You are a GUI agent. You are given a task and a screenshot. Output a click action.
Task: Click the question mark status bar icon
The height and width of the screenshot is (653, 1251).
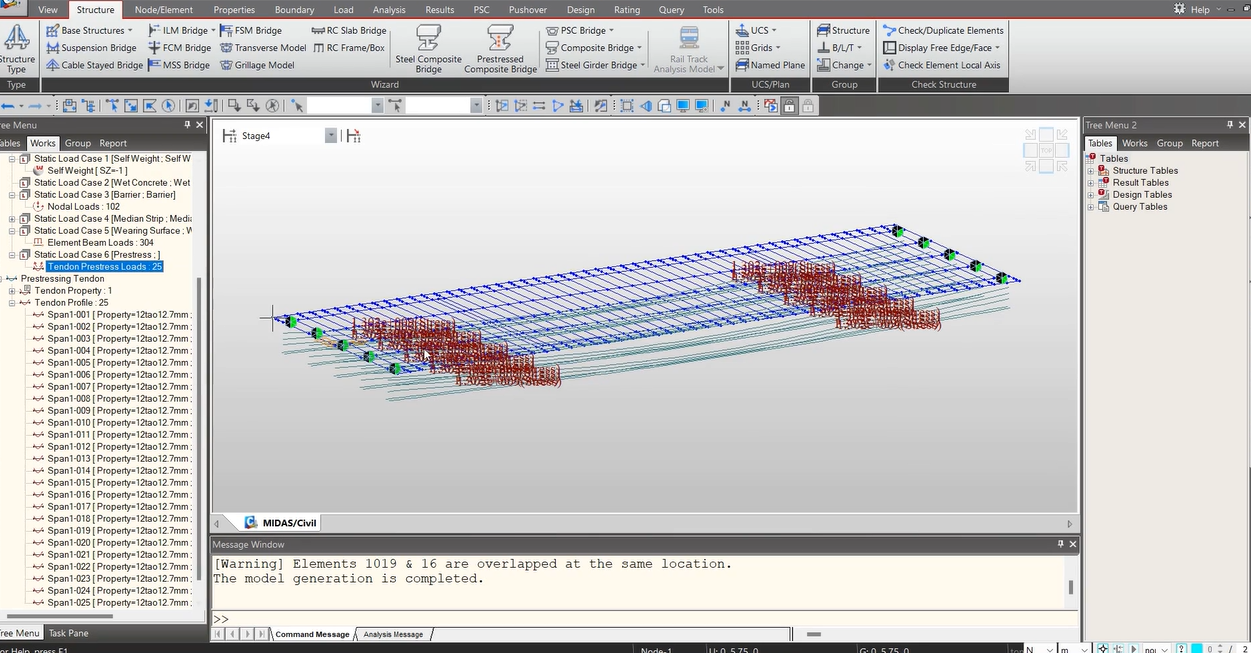1181,648
